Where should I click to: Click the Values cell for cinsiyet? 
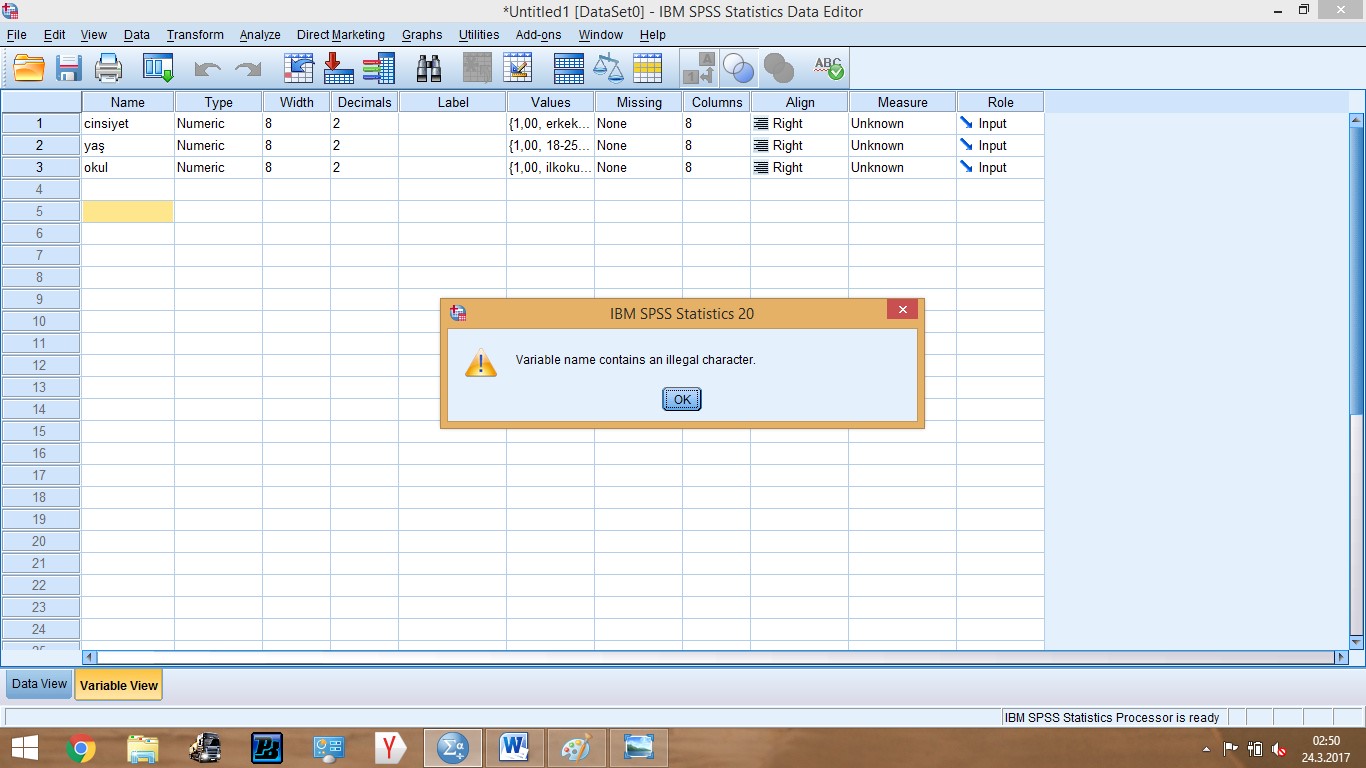pos(550,124)
